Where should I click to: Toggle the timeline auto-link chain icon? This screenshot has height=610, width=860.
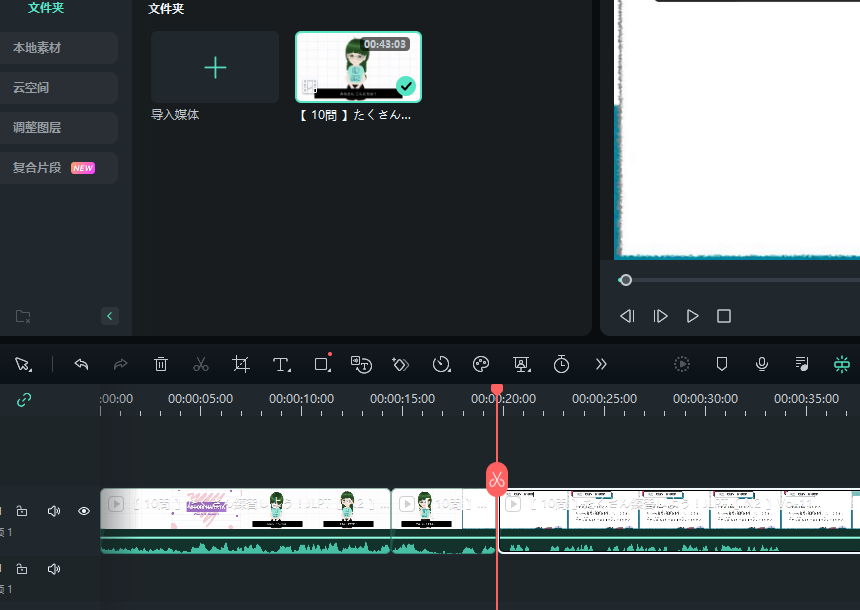click(24, 399)
